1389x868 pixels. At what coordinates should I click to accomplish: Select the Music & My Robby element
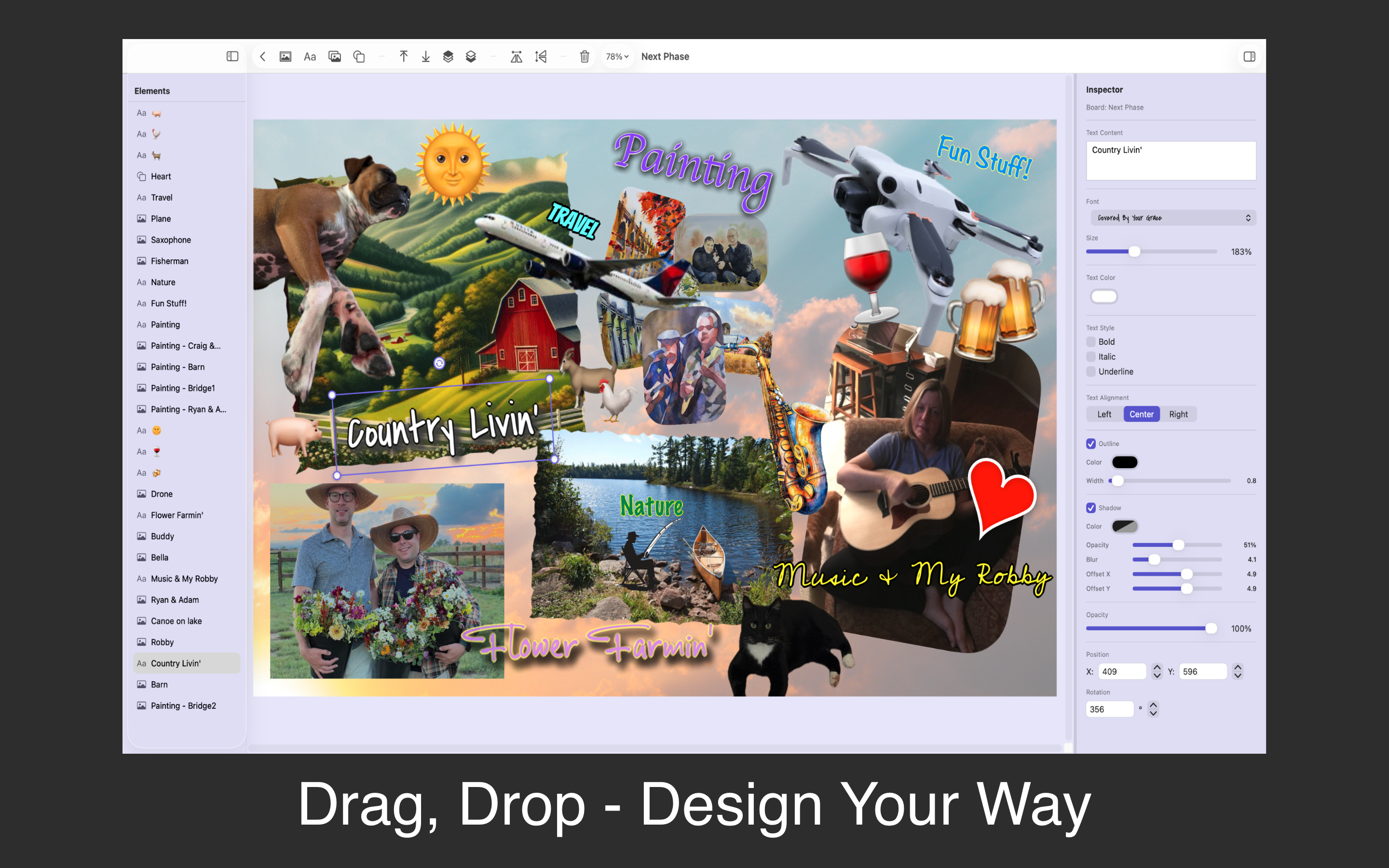coord(187,579)
